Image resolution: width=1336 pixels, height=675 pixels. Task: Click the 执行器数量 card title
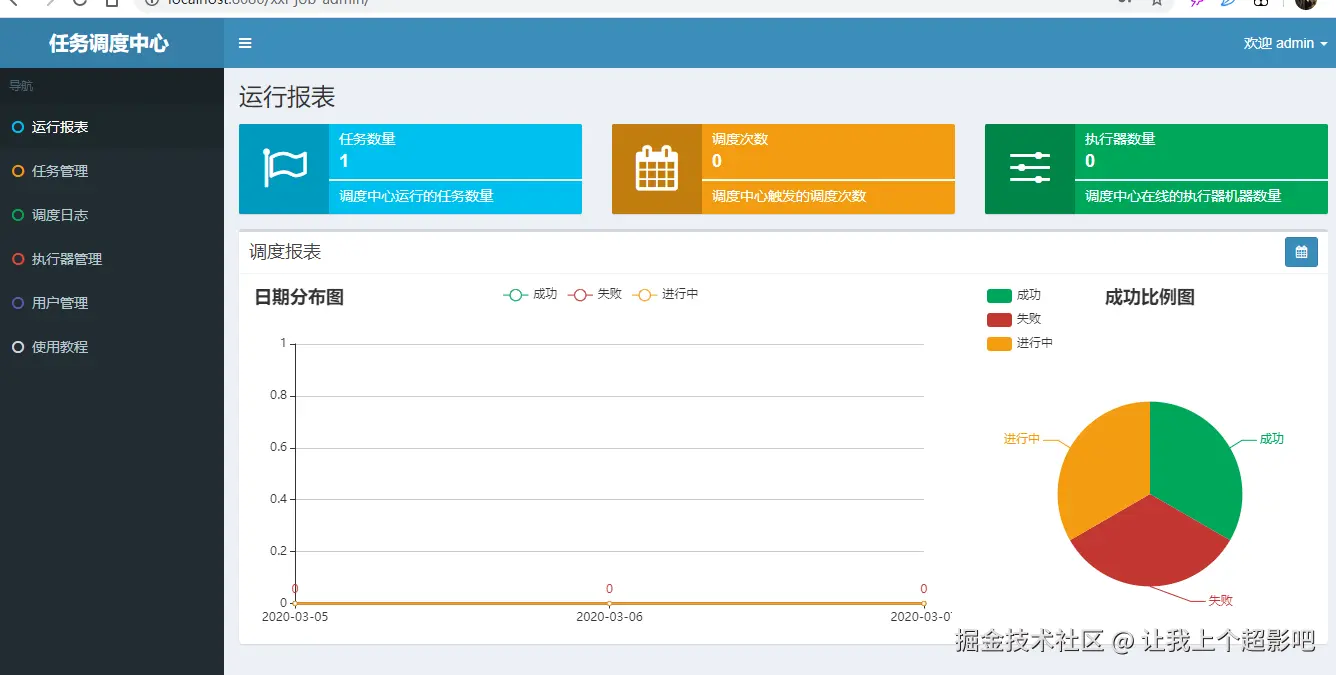point(1120,139)
